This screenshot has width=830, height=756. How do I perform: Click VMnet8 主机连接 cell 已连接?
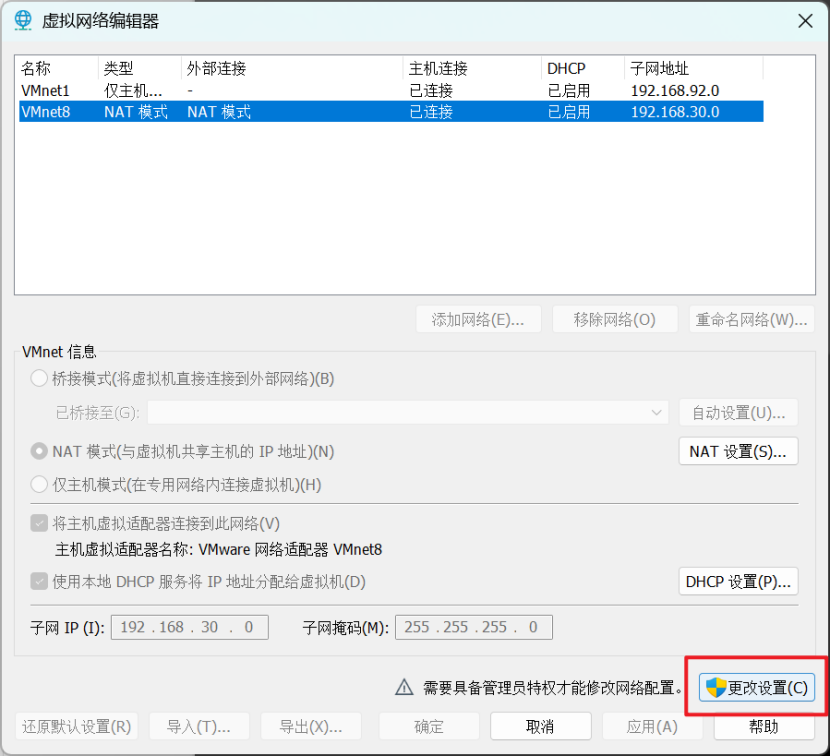431,112
